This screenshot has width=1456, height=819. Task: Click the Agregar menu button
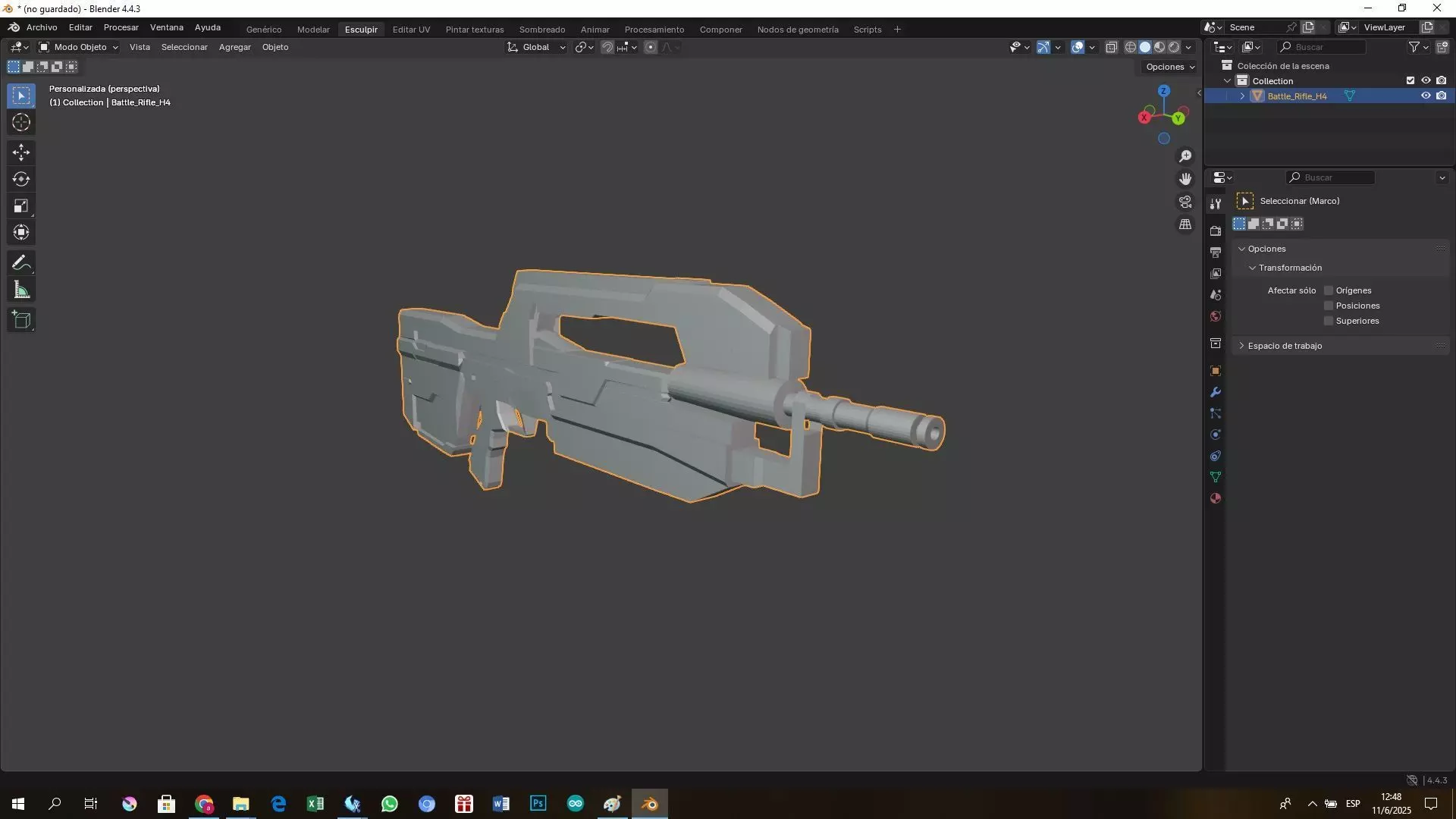point(234,47)
